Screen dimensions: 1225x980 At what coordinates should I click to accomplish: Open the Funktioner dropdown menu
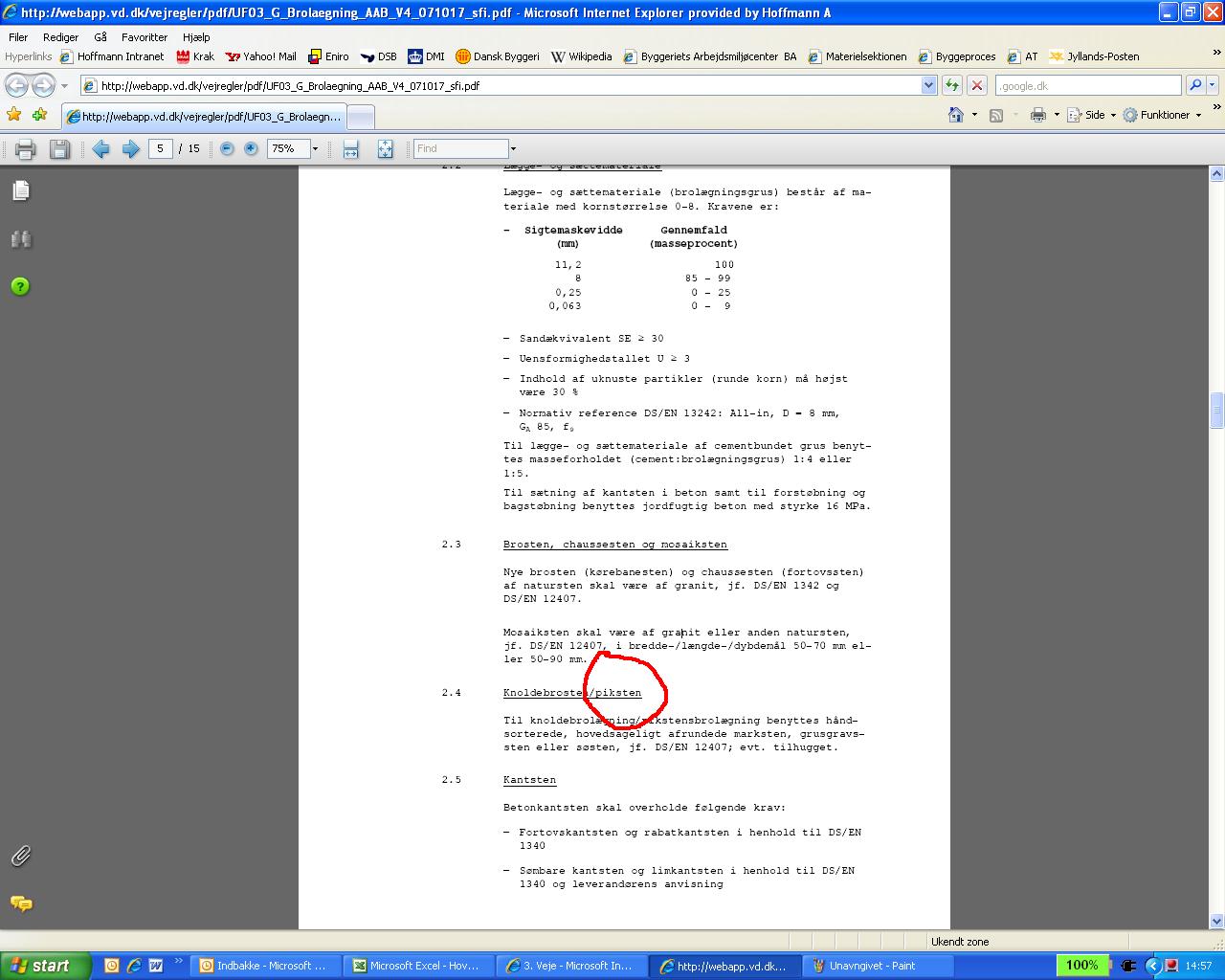pos(1164,115)
